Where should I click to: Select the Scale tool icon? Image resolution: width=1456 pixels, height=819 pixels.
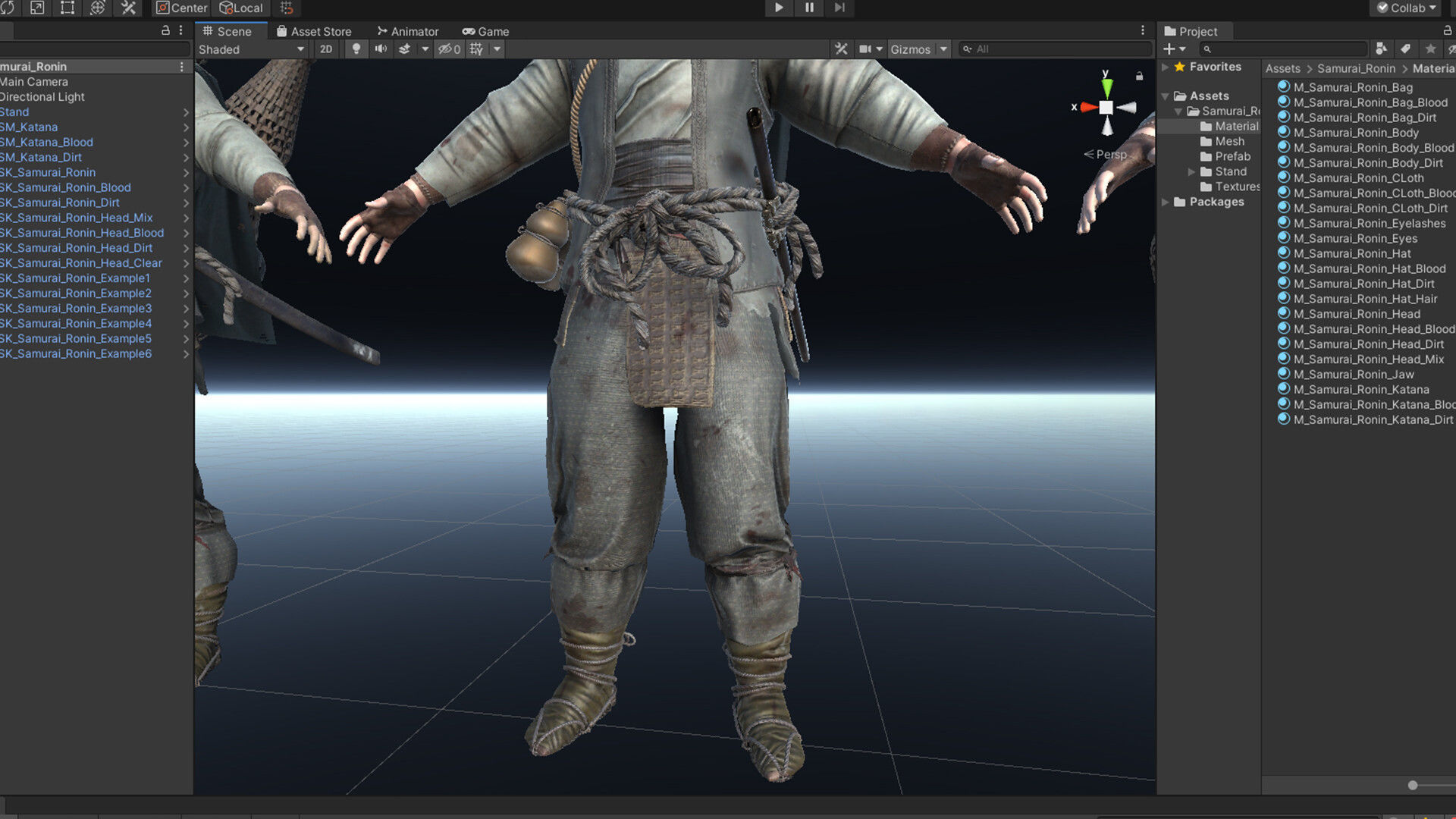(37, 8)
